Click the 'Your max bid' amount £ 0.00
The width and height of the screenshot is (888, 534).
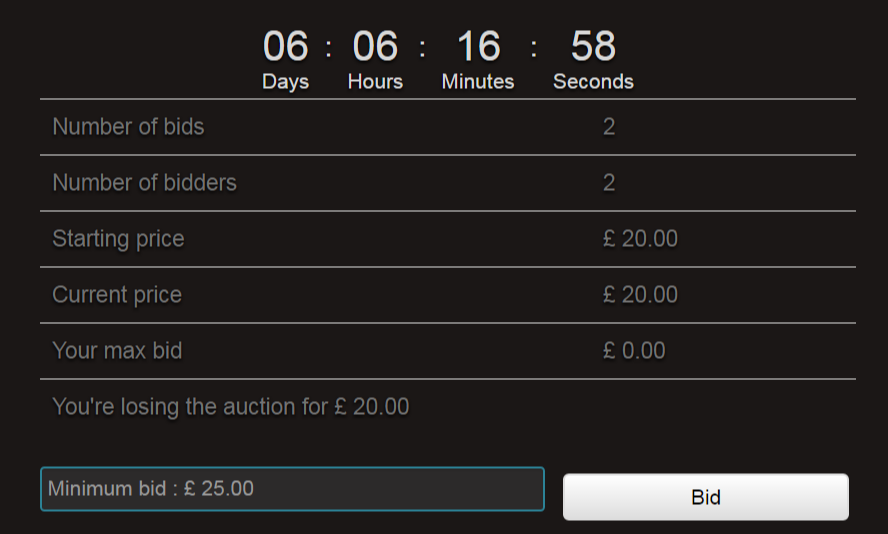point(634,351)
